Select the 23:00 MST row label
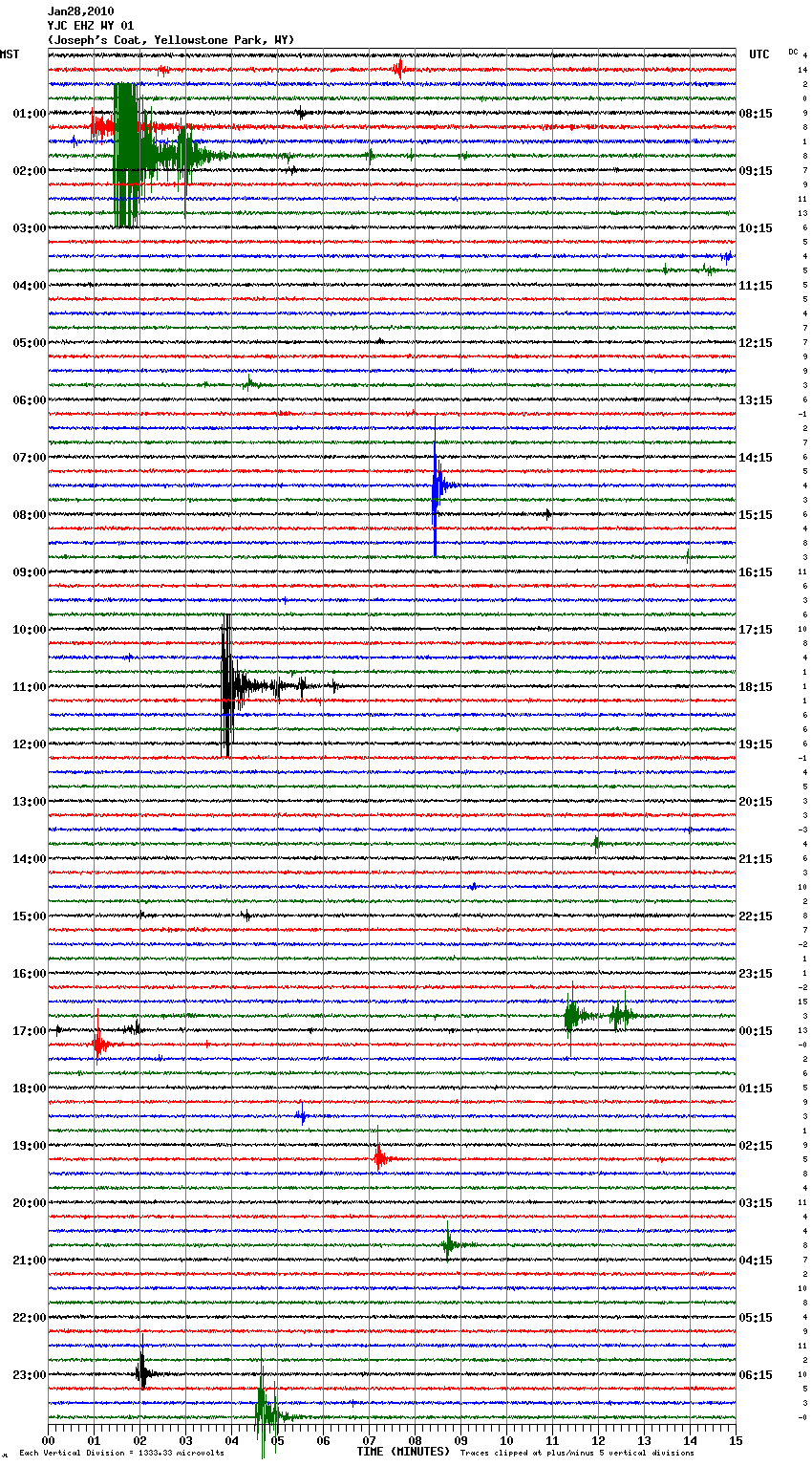The image size is (812, 1466). click(30, 1375)
